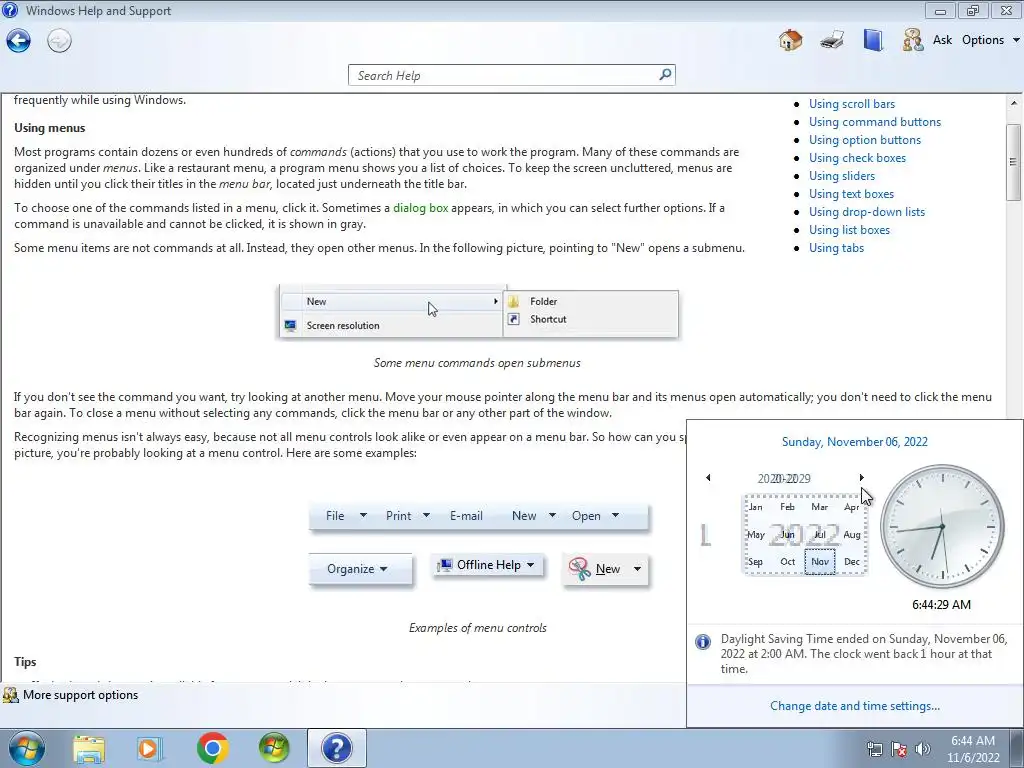The height and width of the screenshot is (768, 1024).
Task: Select May in the calendar
Action: [x=756, y=534]
